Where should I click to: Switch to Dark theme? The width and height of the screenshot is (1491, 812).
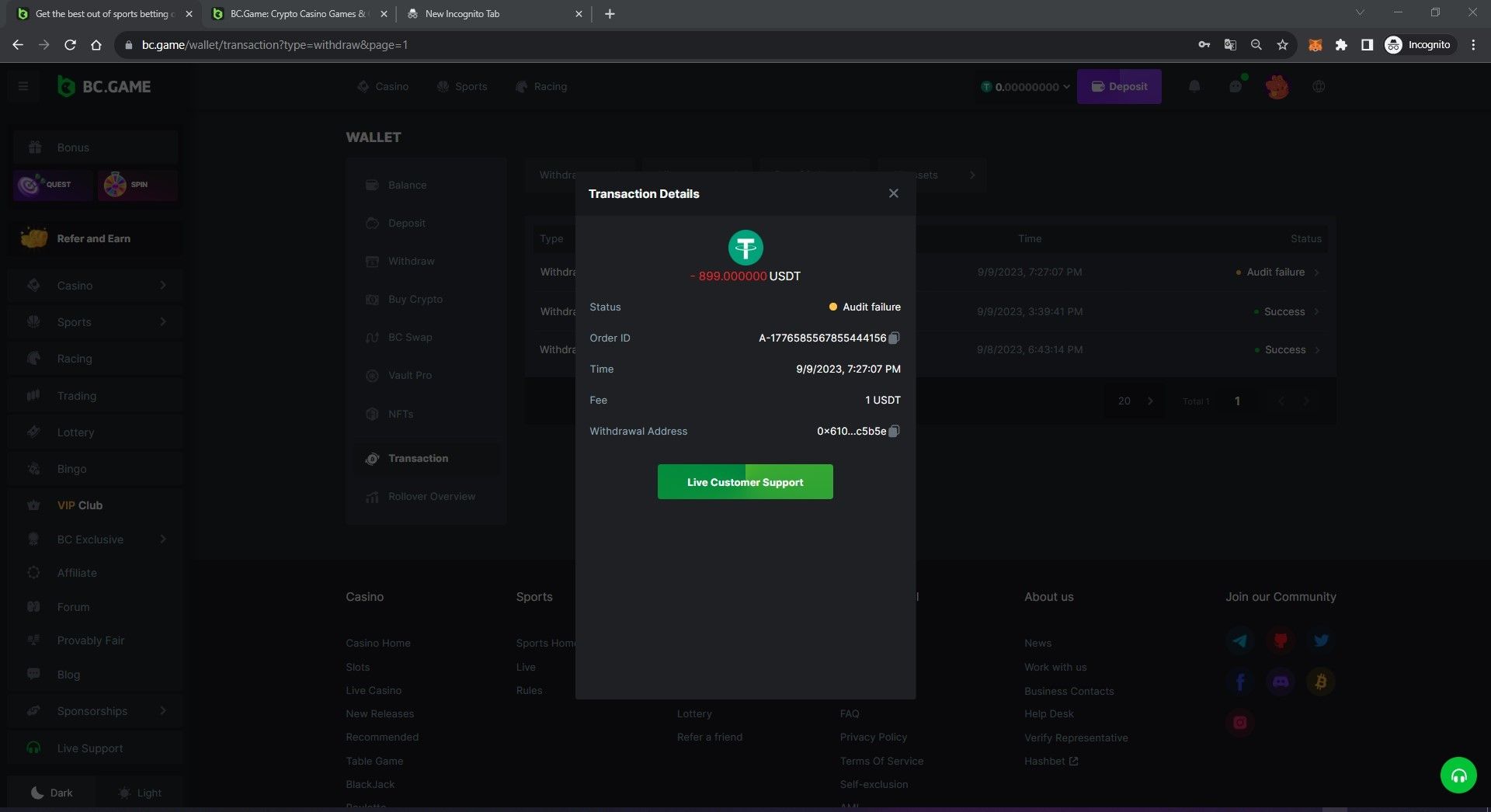point(51,793)
